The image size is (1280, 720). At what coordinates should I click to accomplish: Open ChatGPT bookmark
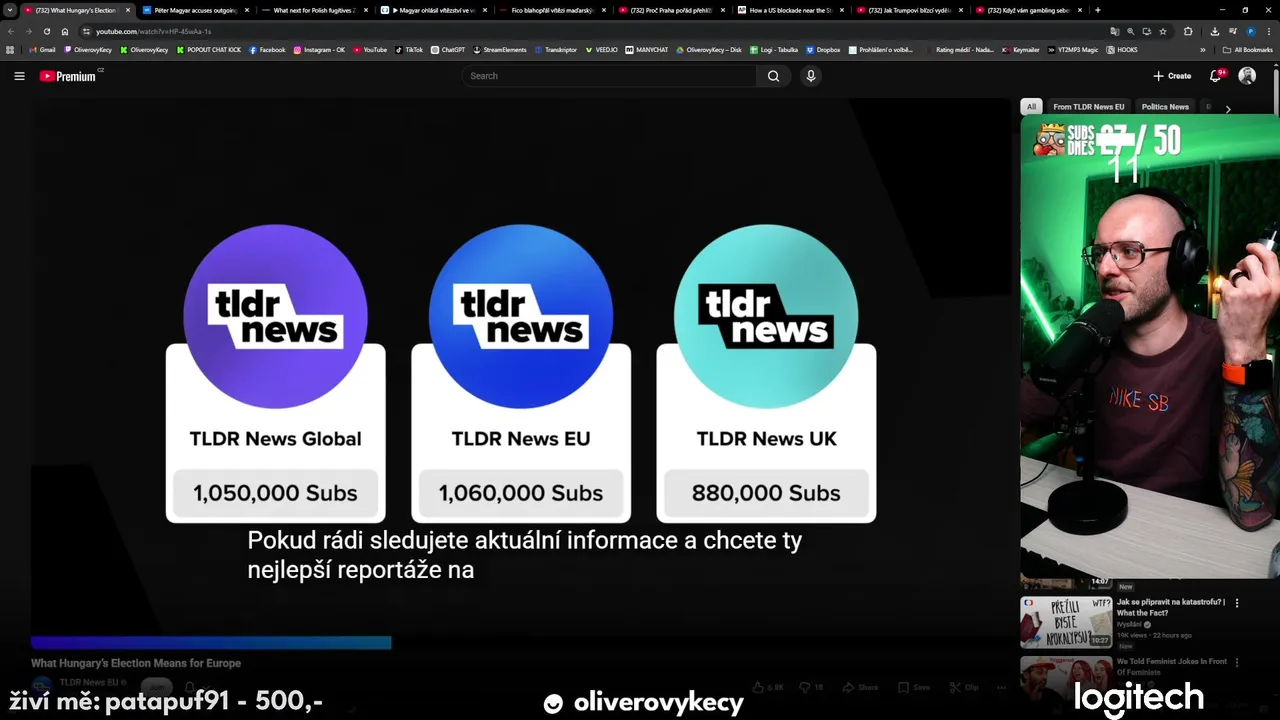[x=448, y=49]
